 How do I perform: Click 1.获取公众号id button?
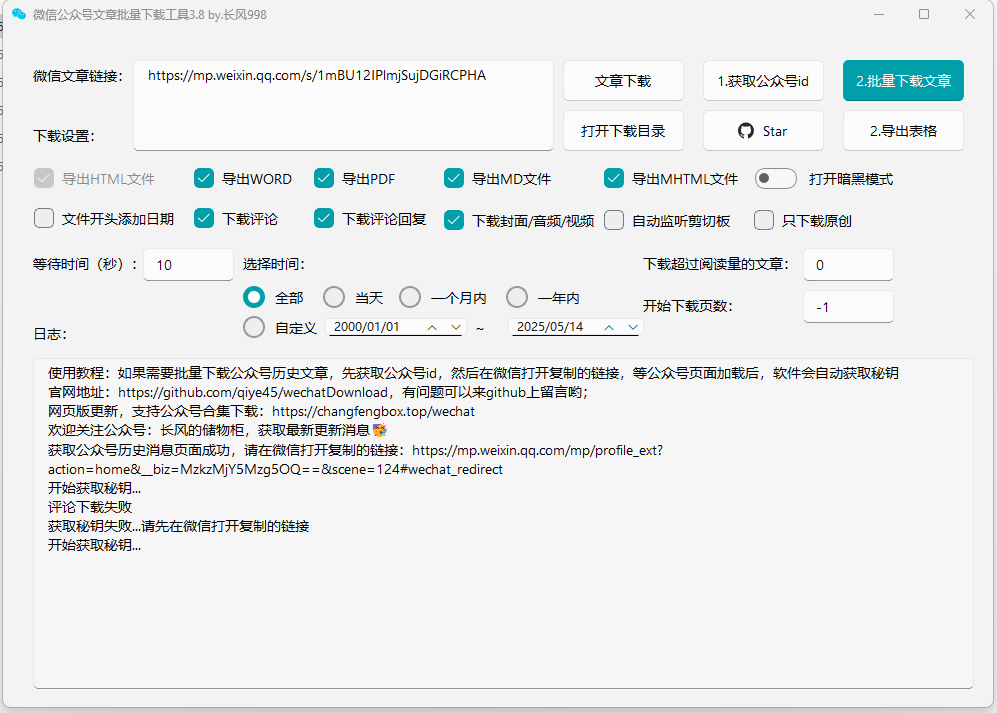tap(763, 81)
